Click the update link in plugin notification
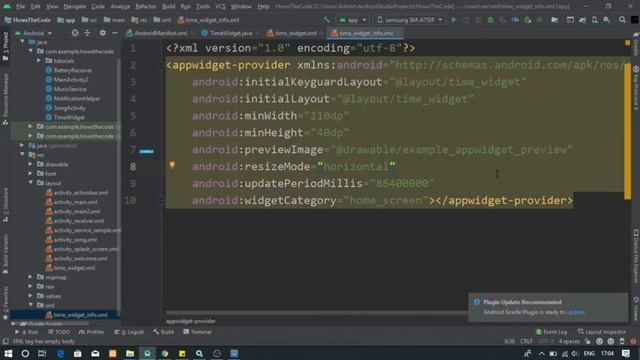This screenshot has width=640, height=360. [576, 312]
